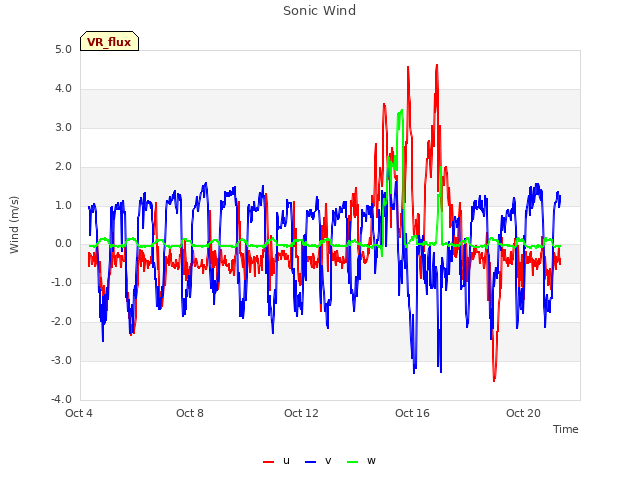Click the -4.0 y-axis tick label
The width and height of the screenshot is (640, 480).
tap(61, 400)
